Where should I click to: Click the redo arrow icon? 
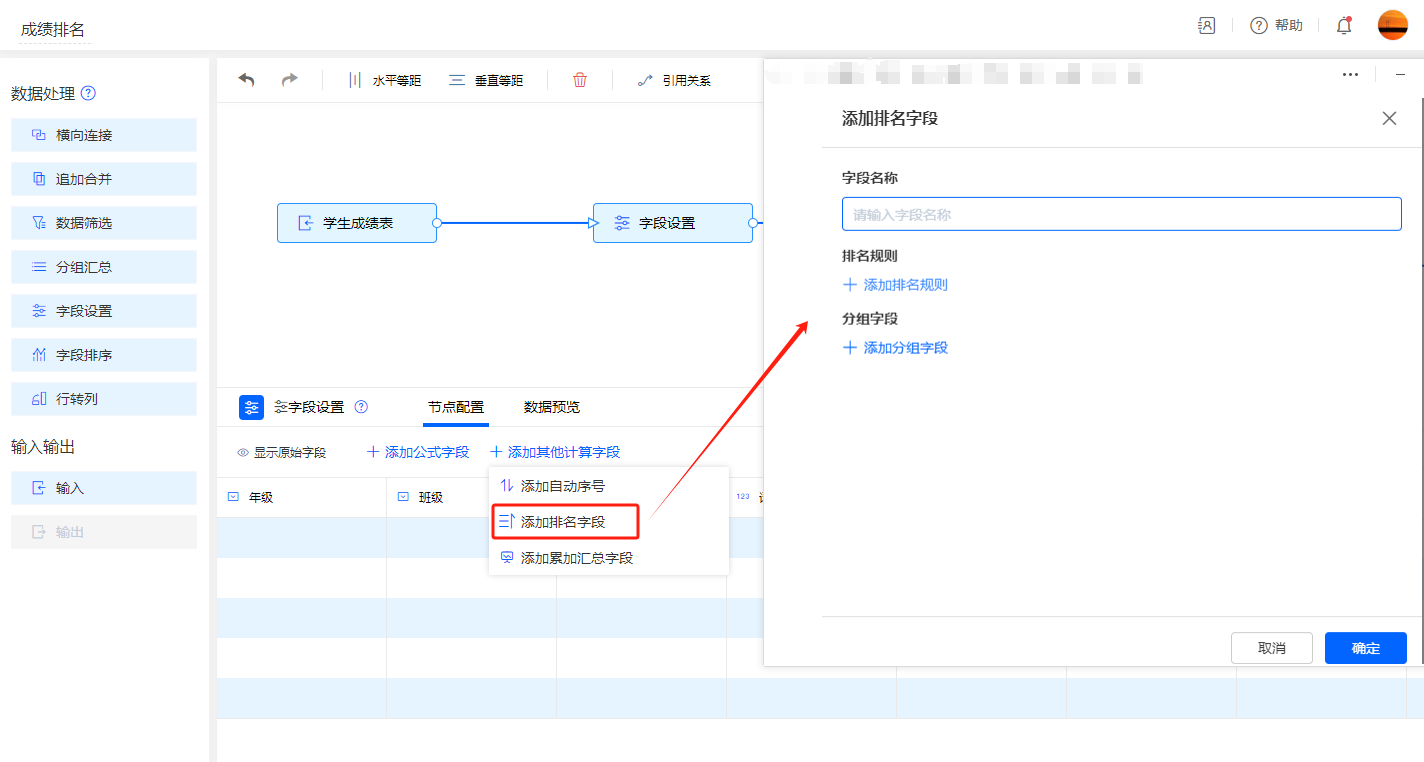click(x=289, y=80)
